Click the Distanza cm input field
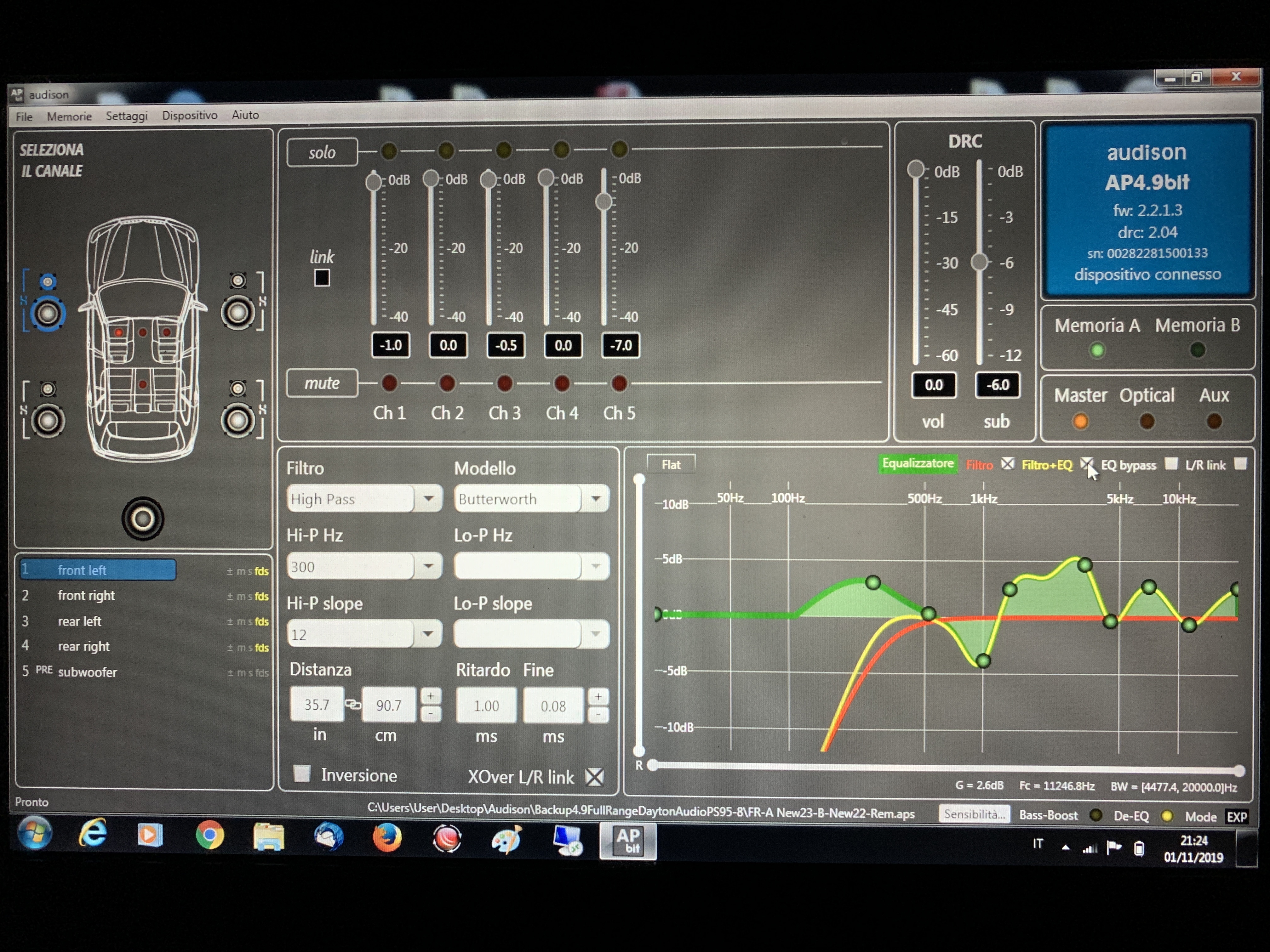Image resolution: width=1270 pixels, height=952 pixels. point(389,705)
